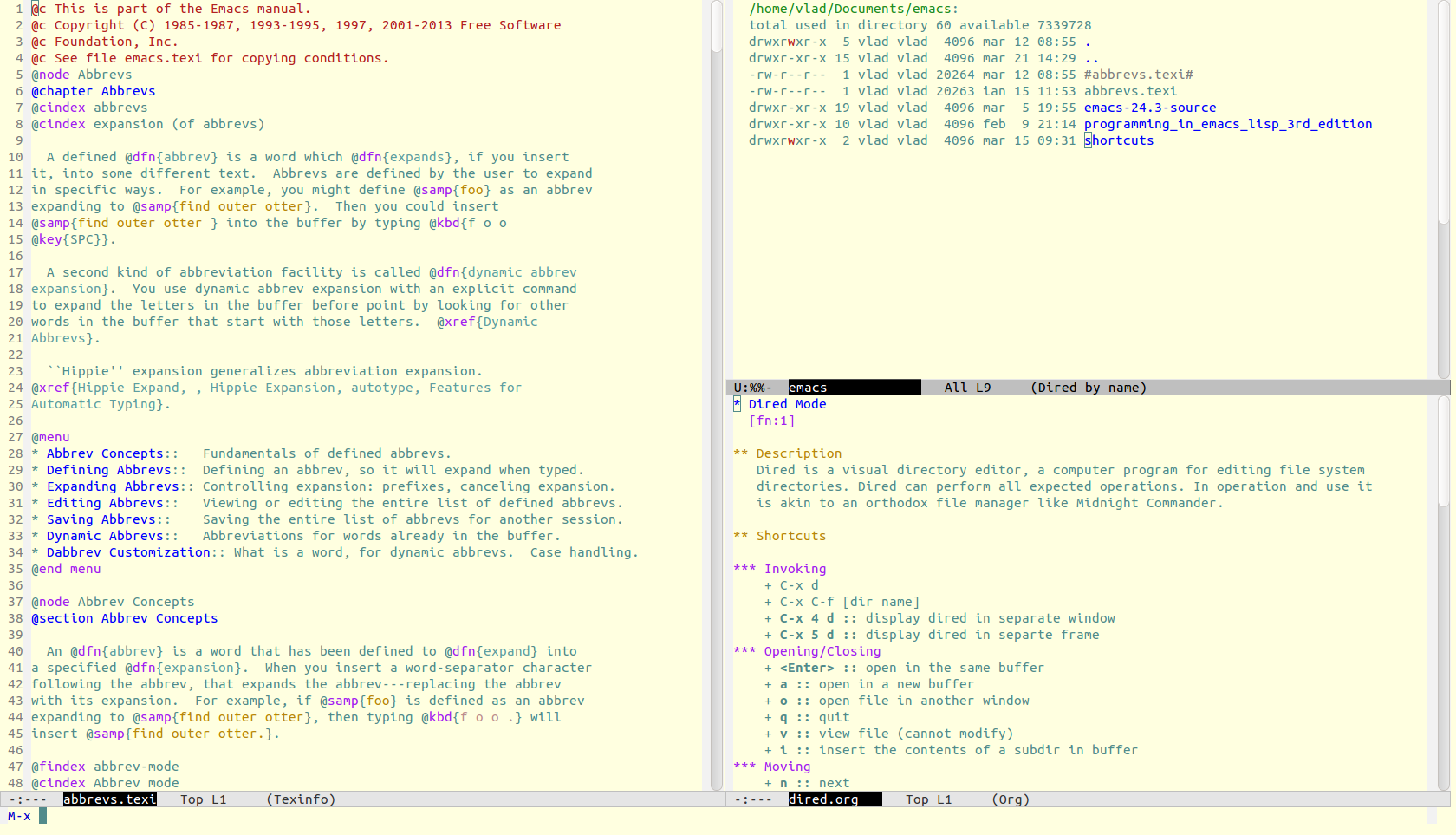Click 'n :: next' list item
Viewport: 1456px width, 835px height.
(807, 783)
